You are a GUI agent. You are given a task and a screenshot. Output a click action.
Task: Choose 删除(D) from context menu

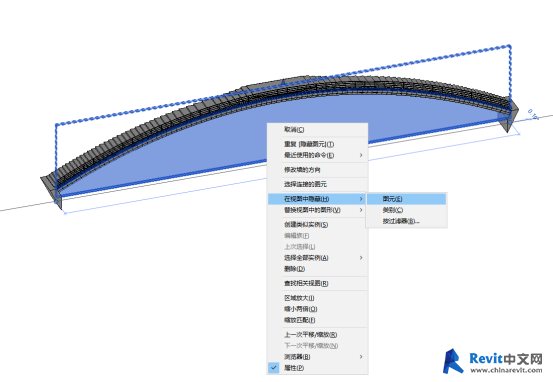[317, 269]
